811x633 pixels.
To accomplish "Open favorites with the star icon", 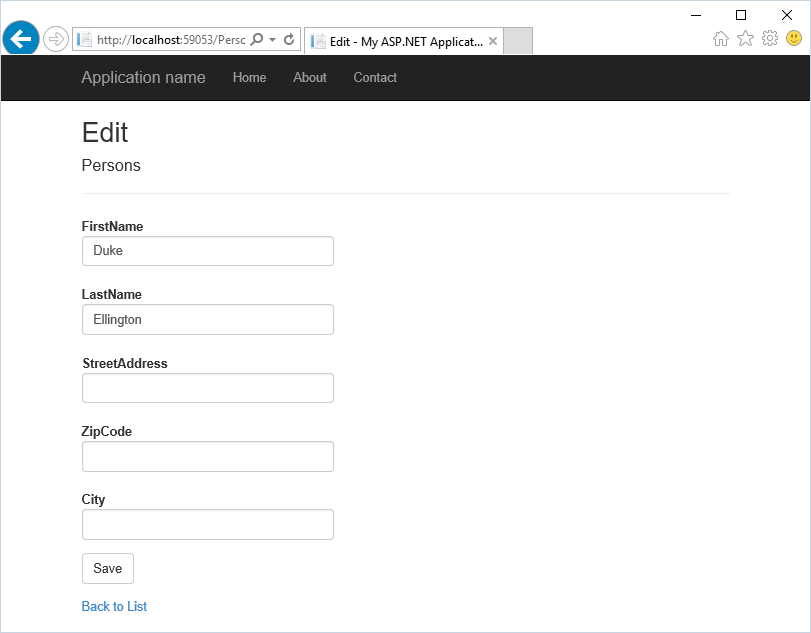I will [x=745, y=38].
